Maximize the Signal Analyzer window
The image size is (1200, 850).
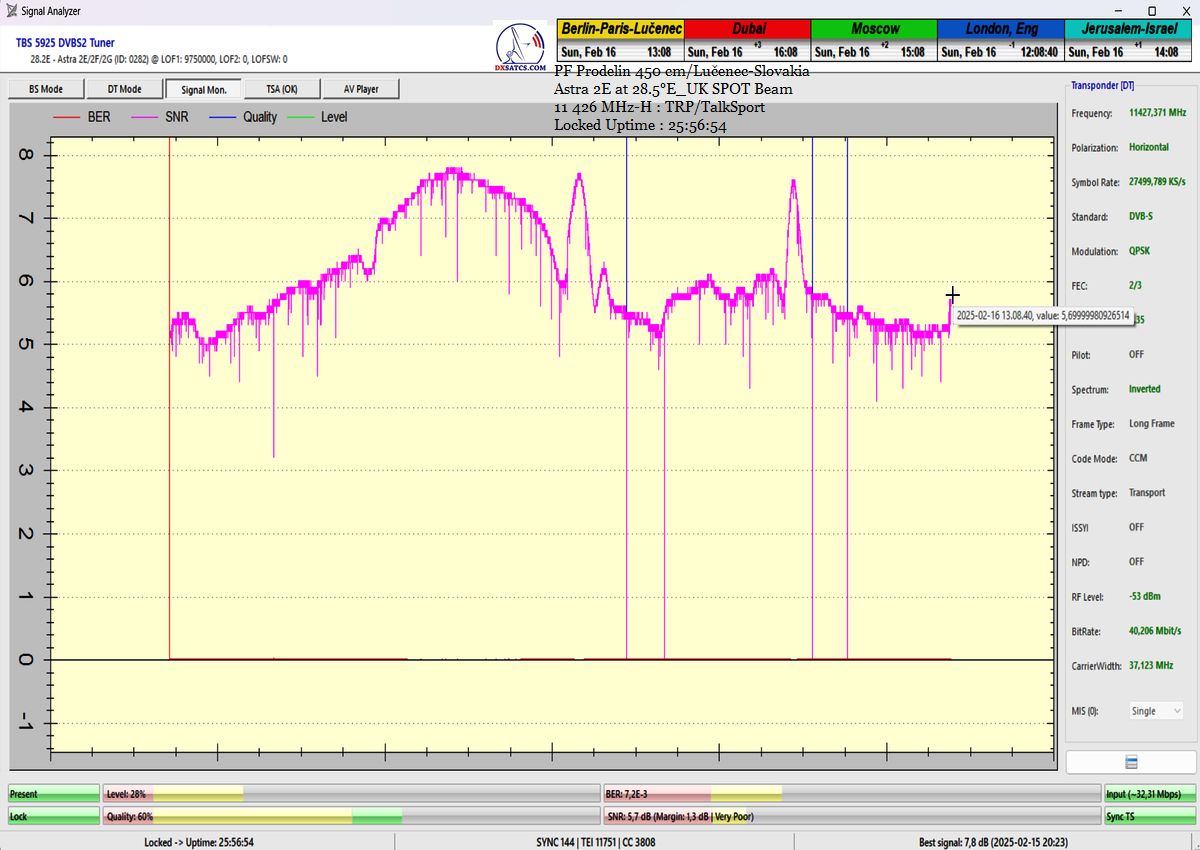[1152, 11]
